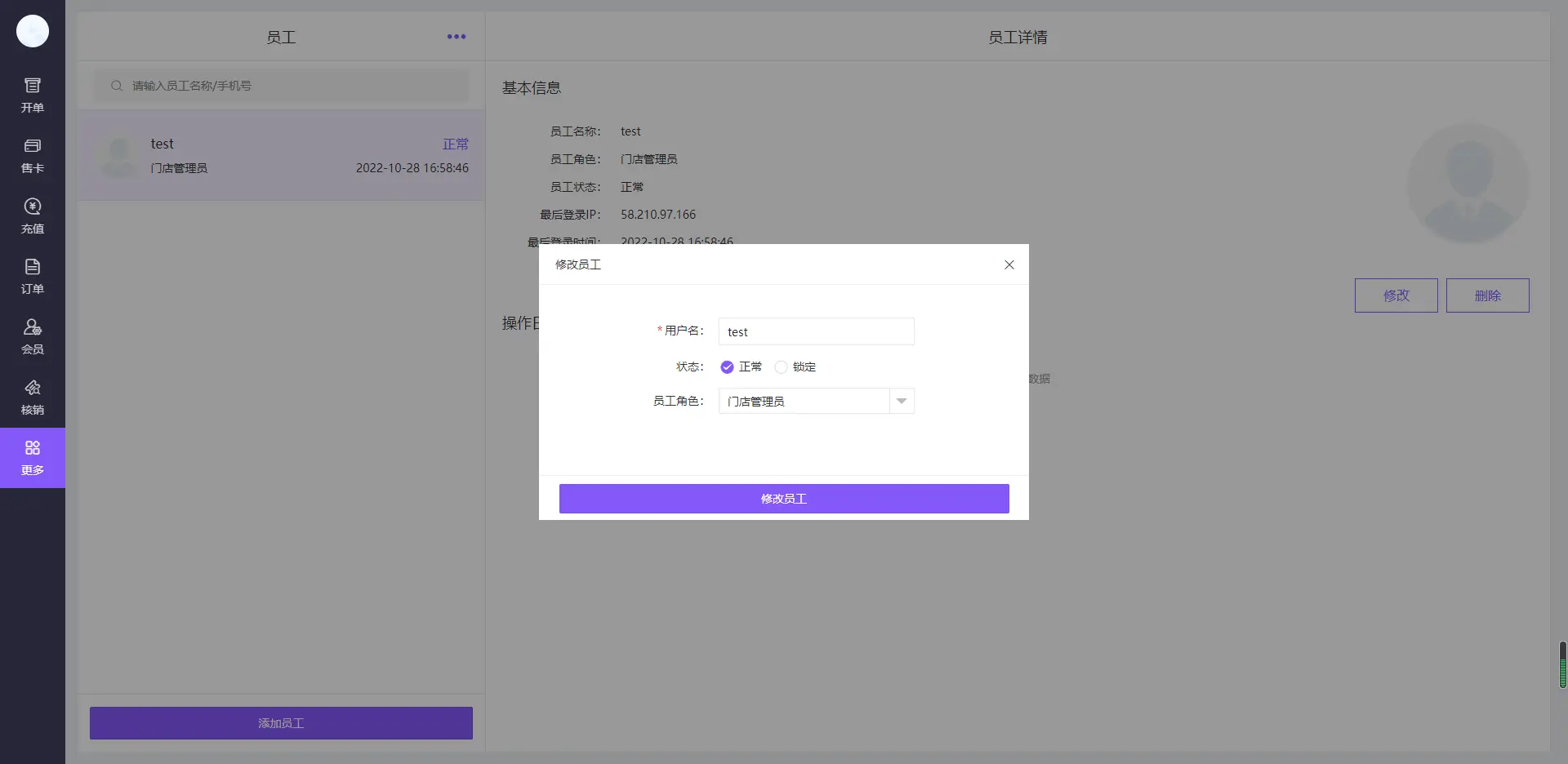Select the 锁定 status radio button
The image size is (1568, 764).
[781, 367]
